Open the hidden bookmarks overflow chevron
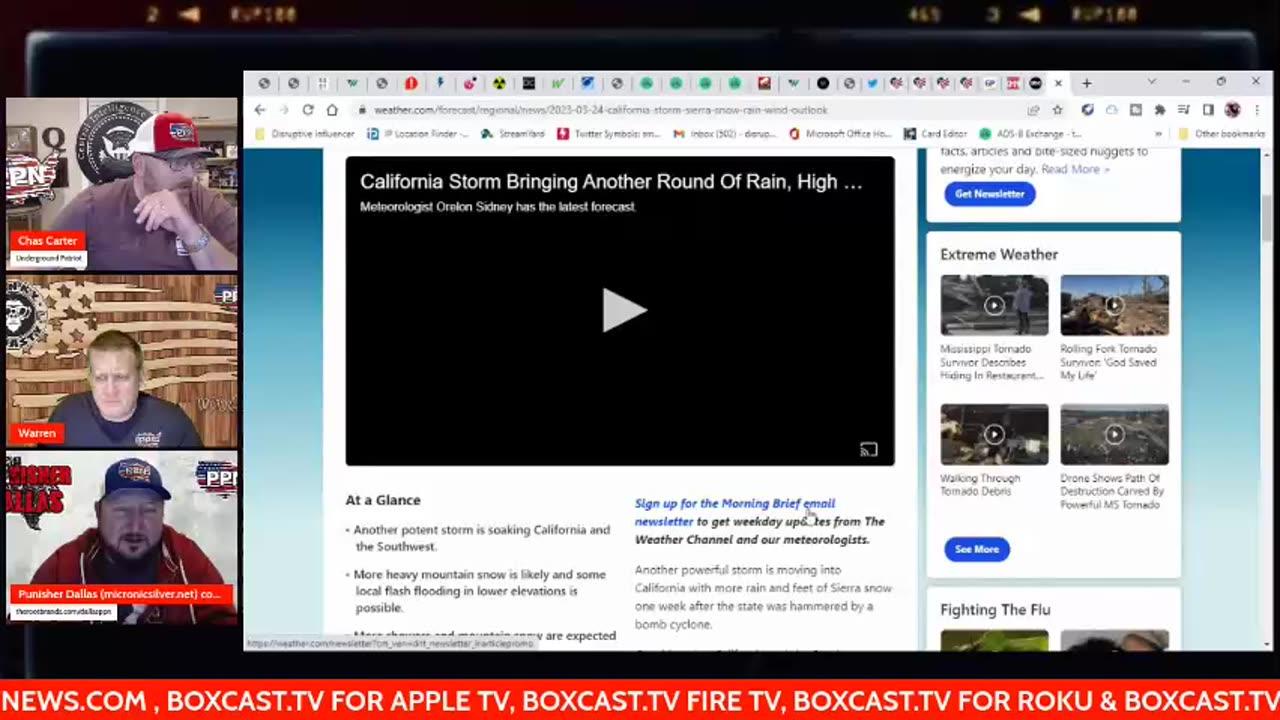This screenshot has width=1280, height=720. (1158, 133)
